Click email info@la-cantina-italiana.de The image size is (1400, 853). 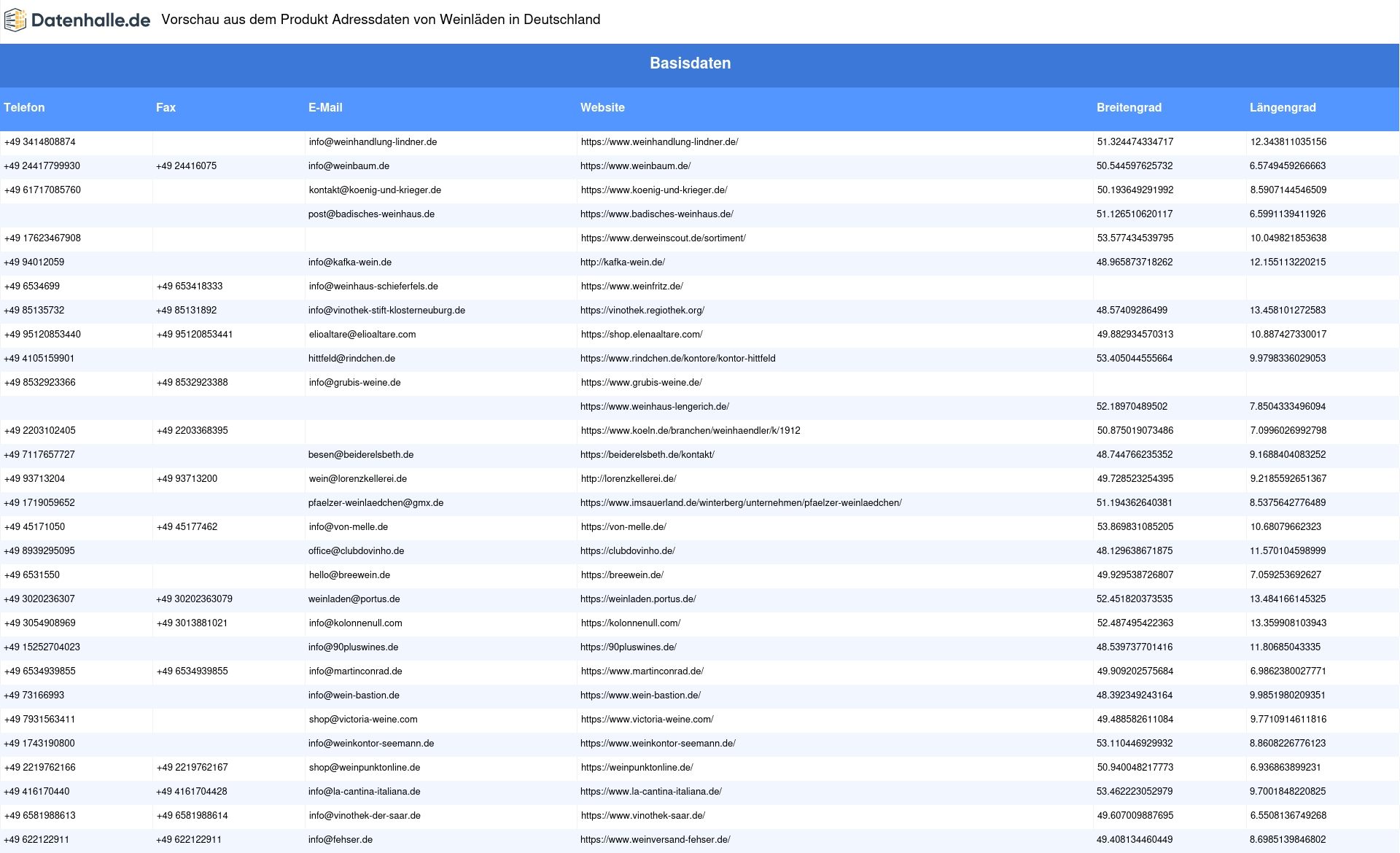365,792
